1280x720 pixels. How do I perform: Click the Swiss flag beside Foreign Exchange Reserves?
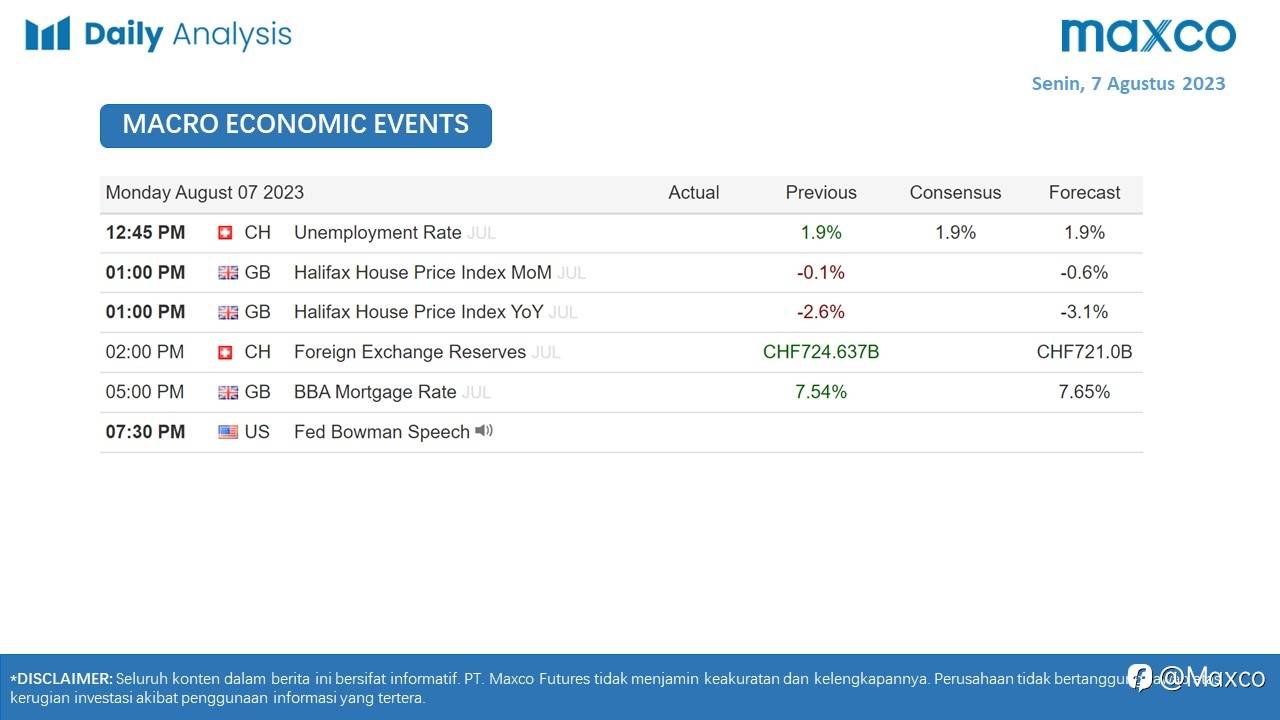point(225,353)
